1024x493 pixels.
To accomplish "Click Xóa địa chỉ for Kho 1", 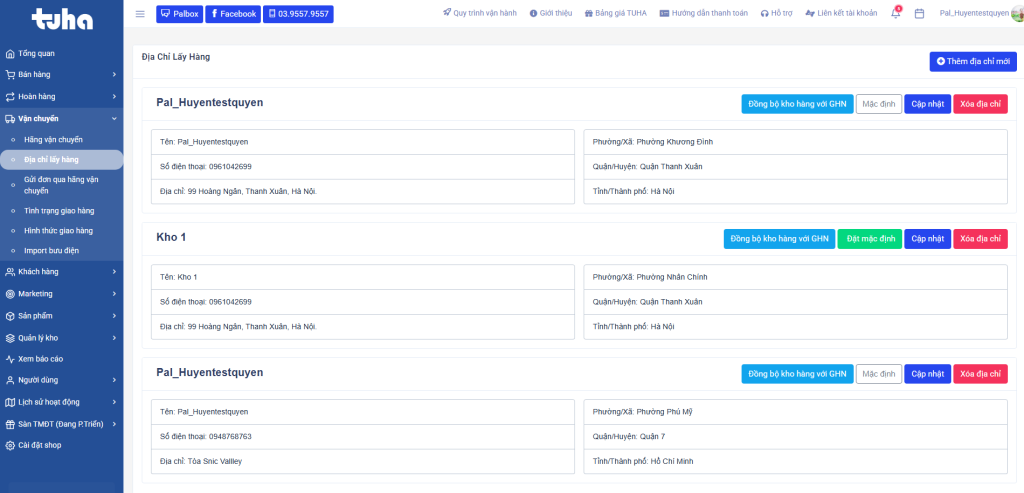I will pyautogui.click(x=980, y=239).
